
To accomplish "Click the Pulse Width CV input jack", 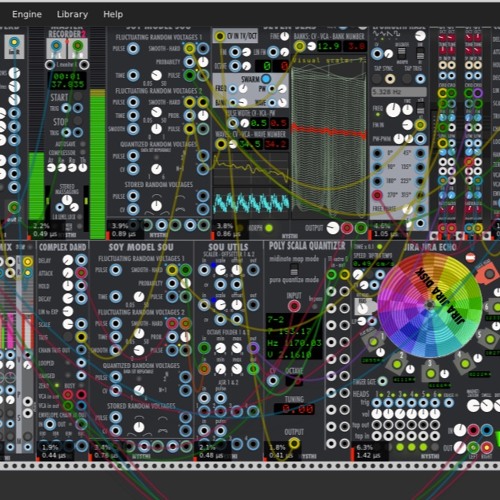I will pyautogui.click(x=233, y=123).
